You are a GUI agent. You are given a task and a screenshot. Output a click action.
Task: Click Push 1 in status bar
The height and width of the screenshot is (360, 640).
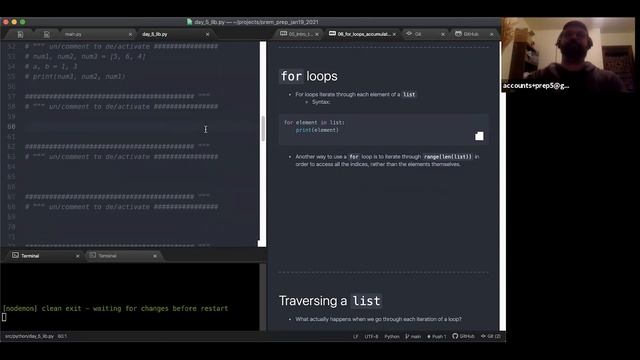[436, 336]
